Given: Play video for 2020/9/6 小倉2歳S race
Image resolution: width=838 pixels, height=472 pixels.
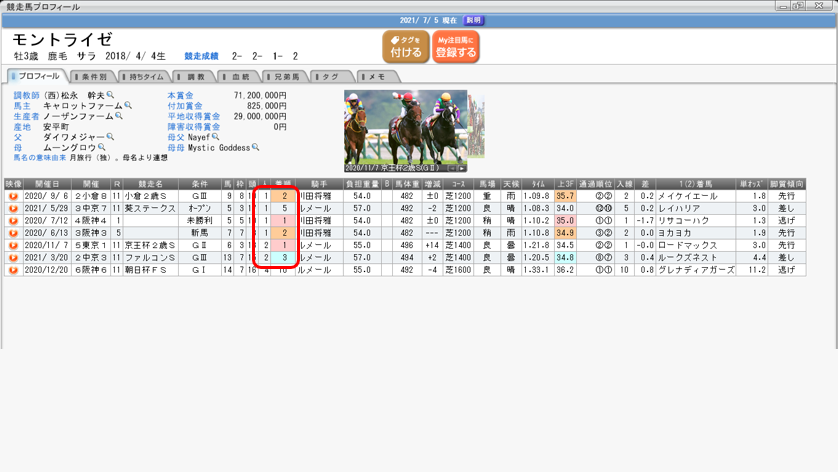Looking at the screenshot, I should [x=13, y=197].
